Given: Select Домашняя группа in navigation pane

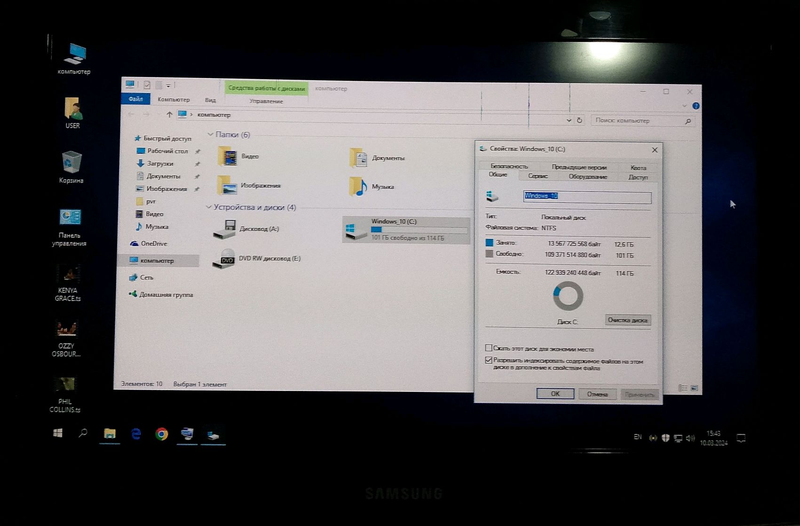Looking at the screenshot, I should (161, 294).
